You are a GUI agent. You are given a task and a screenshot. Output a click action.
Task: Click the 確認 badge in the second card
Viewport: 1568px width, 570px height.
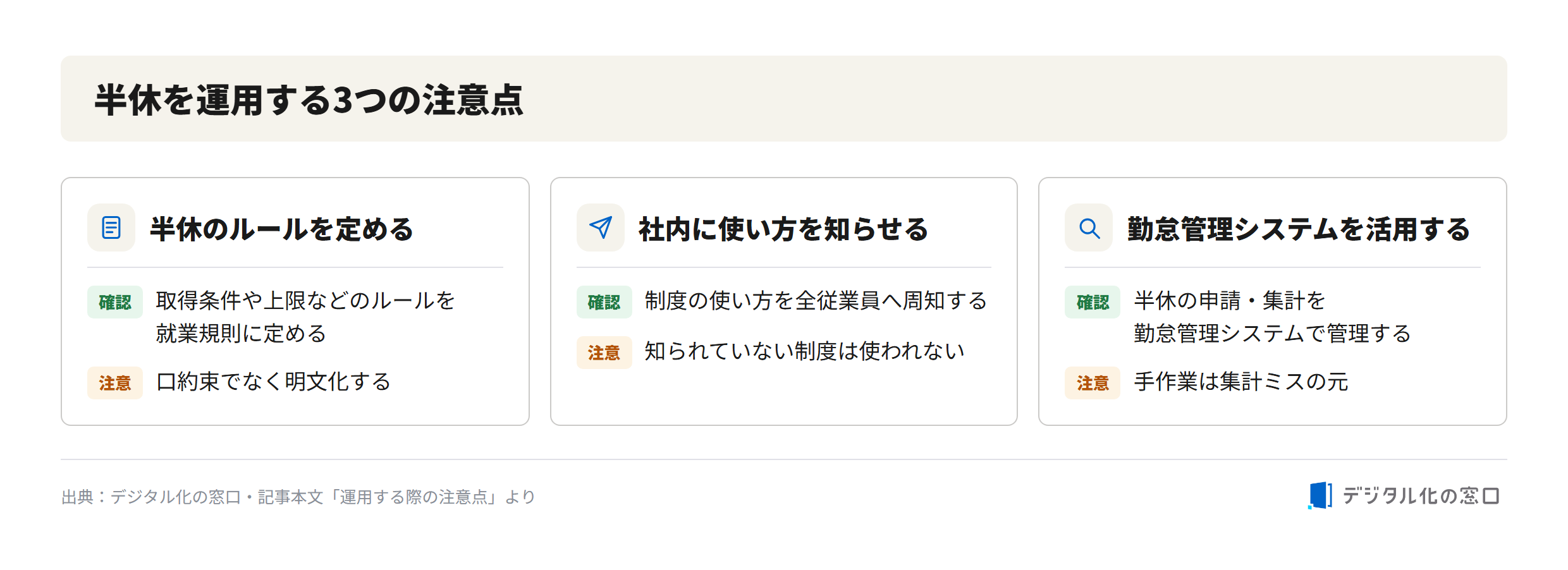(604, 302)
